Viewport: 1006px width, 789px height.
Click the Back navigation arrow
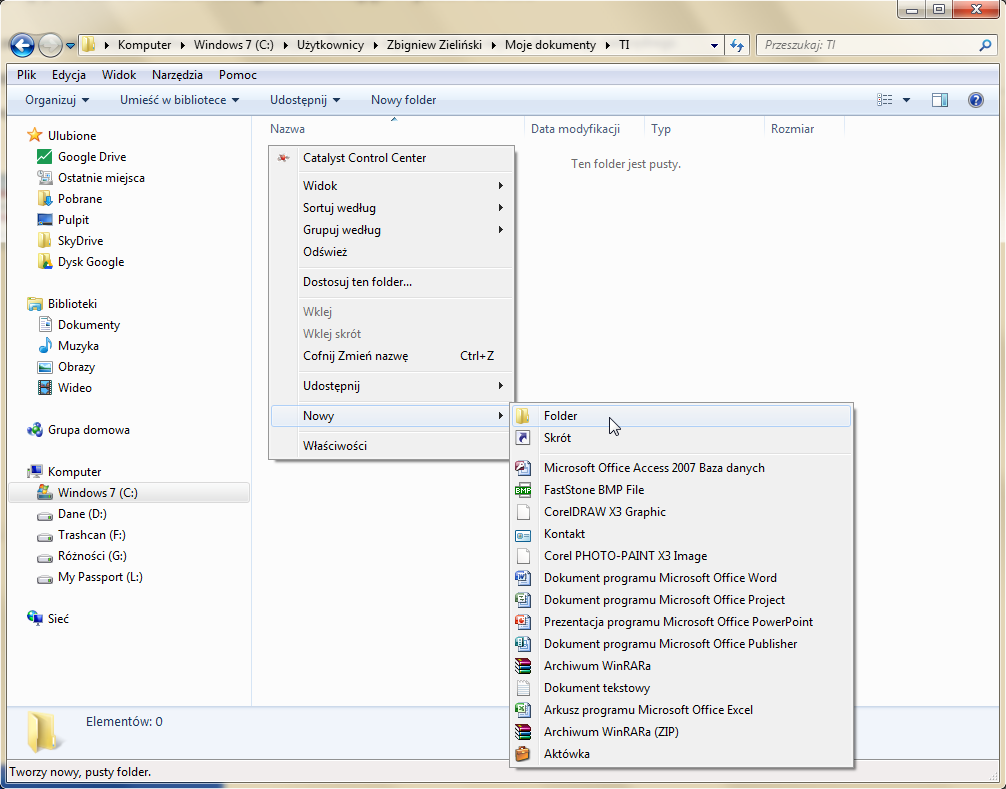[22, 45]
